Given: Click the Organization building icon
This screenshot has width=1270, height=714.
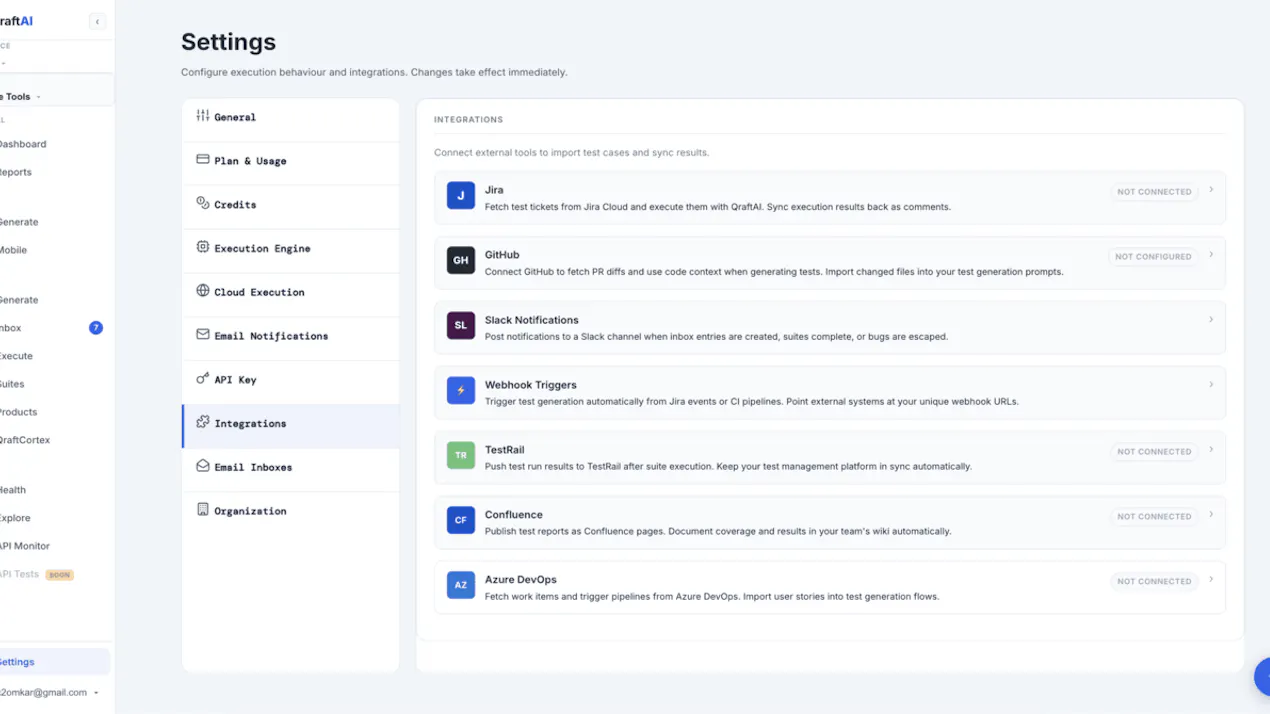Looking at the screenshot, I should click(x=203, y=510).
